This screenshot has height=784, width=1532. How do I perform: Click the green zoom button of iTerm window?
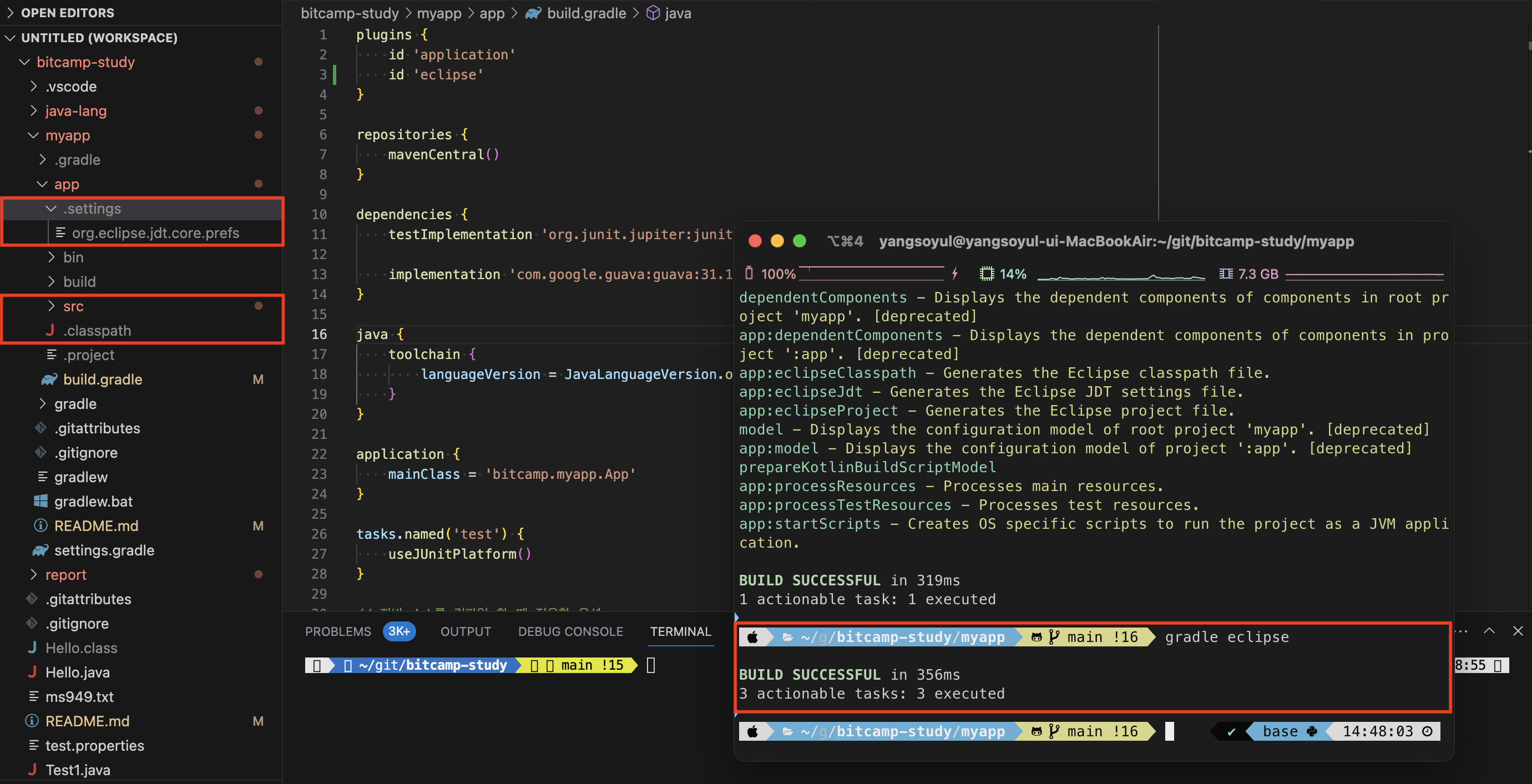798,241
